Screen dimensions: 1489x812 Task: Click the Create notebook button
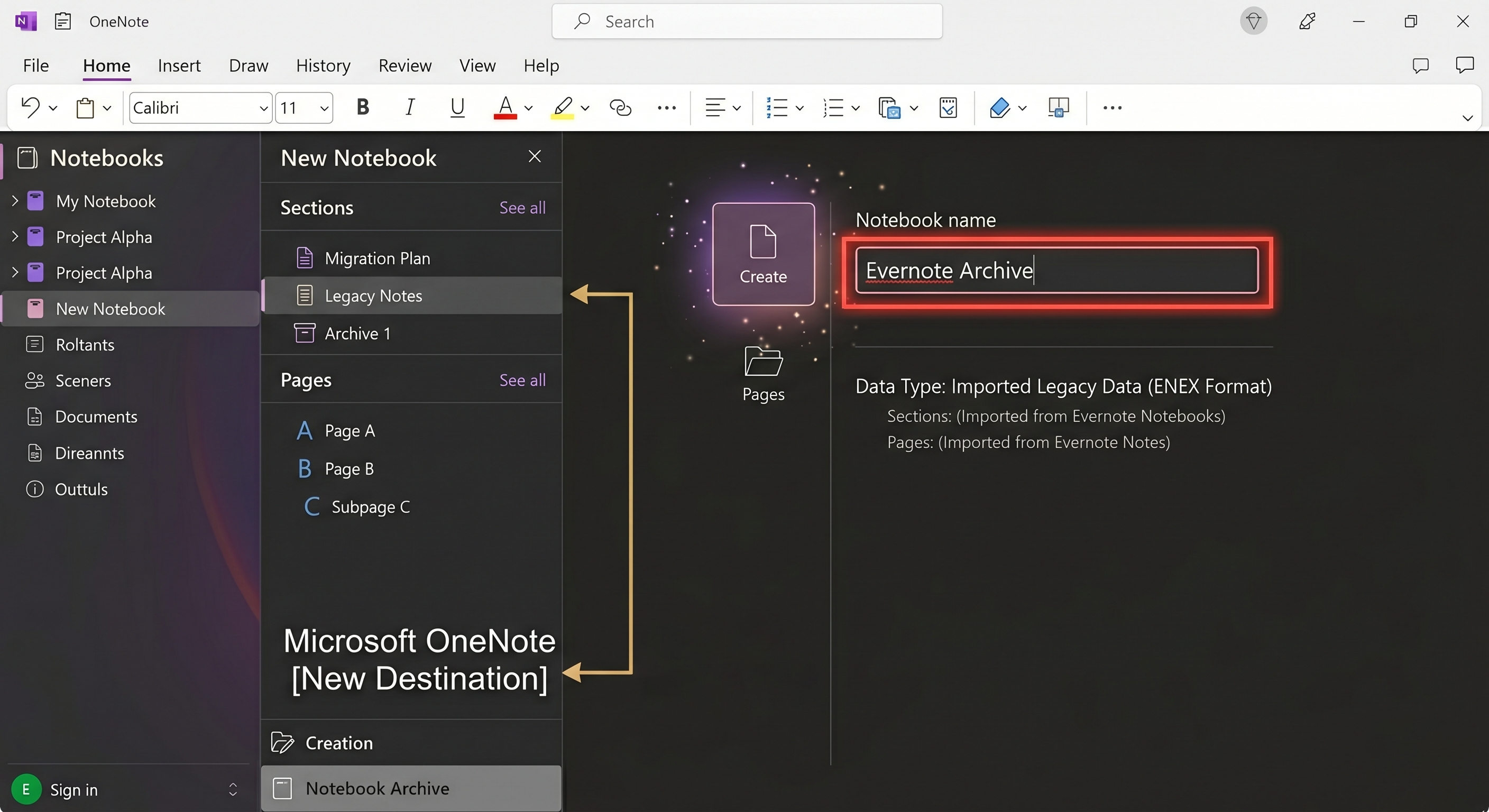point(763,254)
